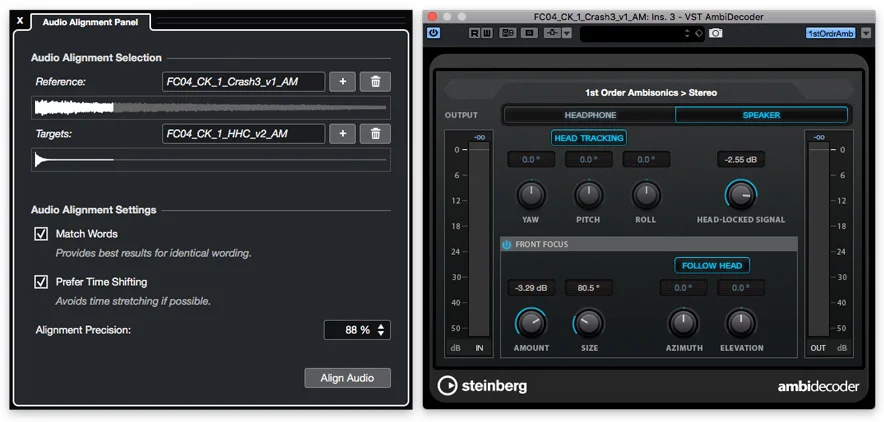Click '1st Order Ambisonics > Stereo' header
The height and width of the screenshot is (422, 884).
(x=651, y=92)
